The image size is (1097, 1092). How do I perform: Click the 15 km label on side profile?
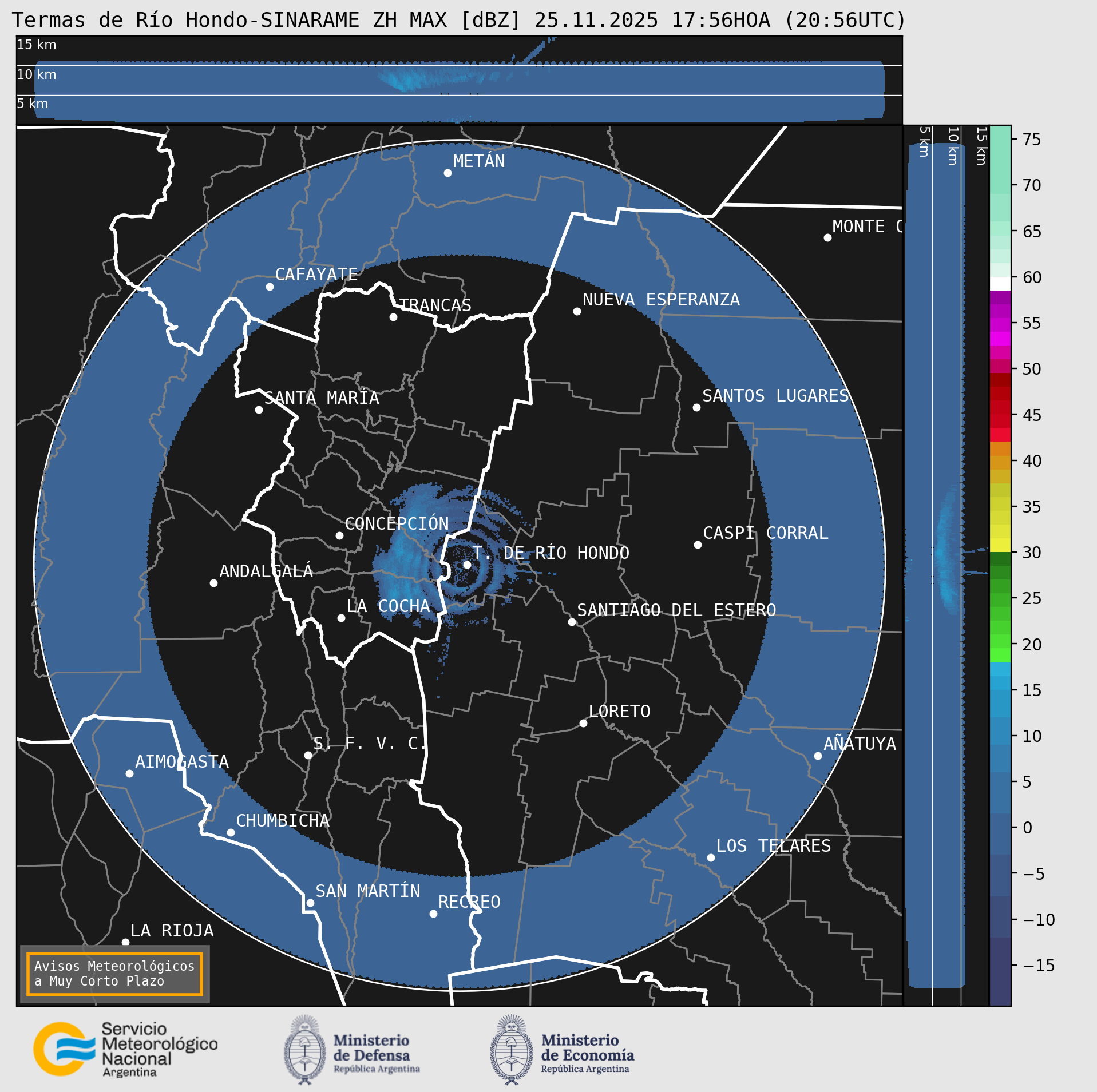(981, 146)
